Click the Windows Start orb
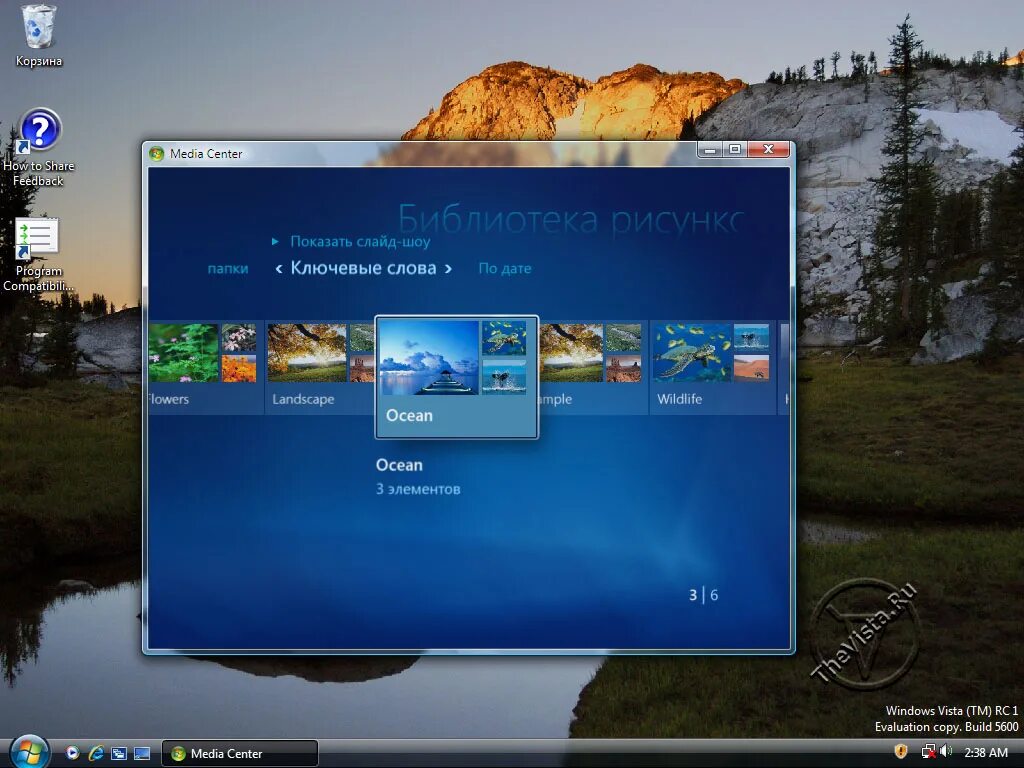This screenshot has width=1024, height=768. (28, 752)
